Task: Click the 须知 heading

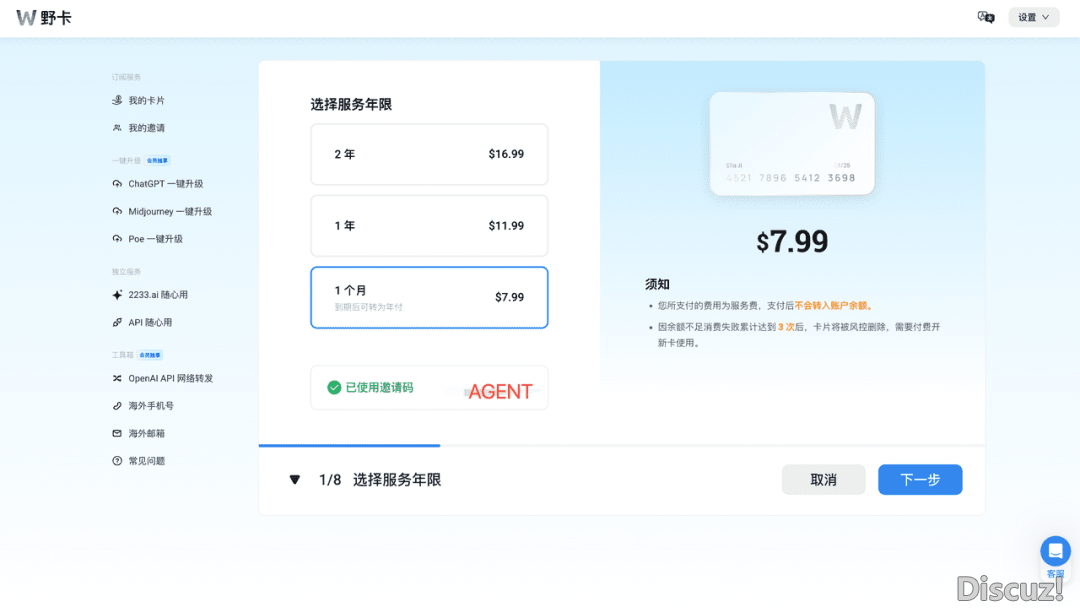Action: coord(657,284)
